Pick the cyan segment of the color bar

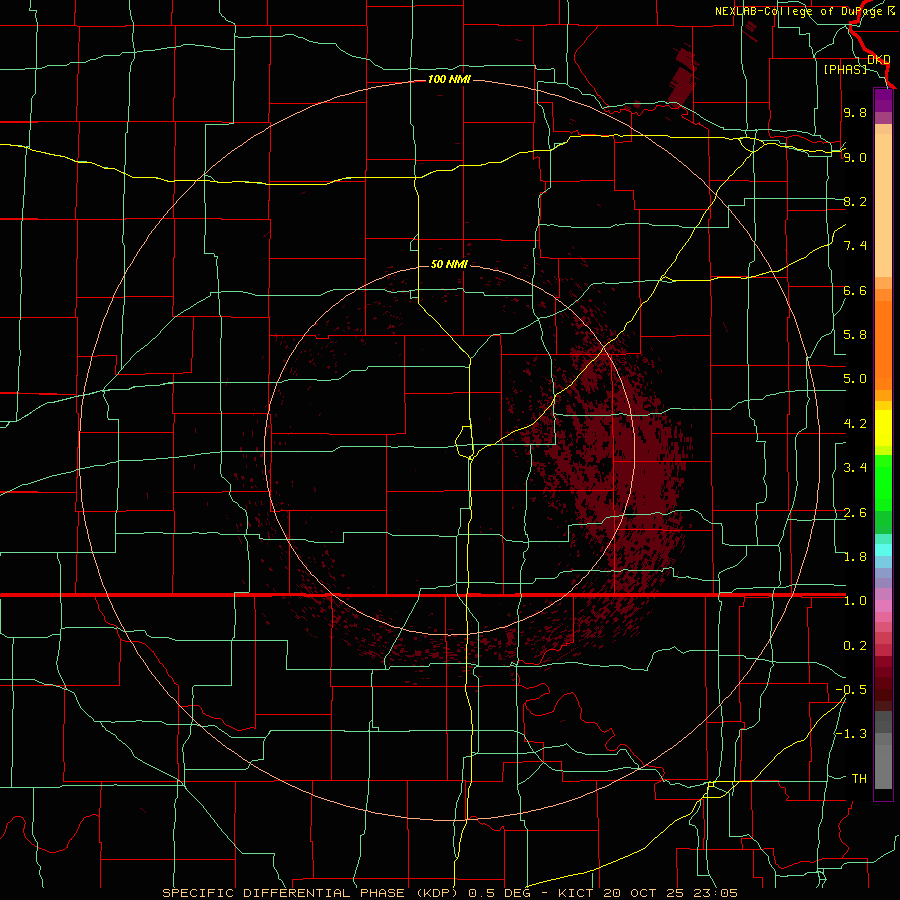click(883, 550)
